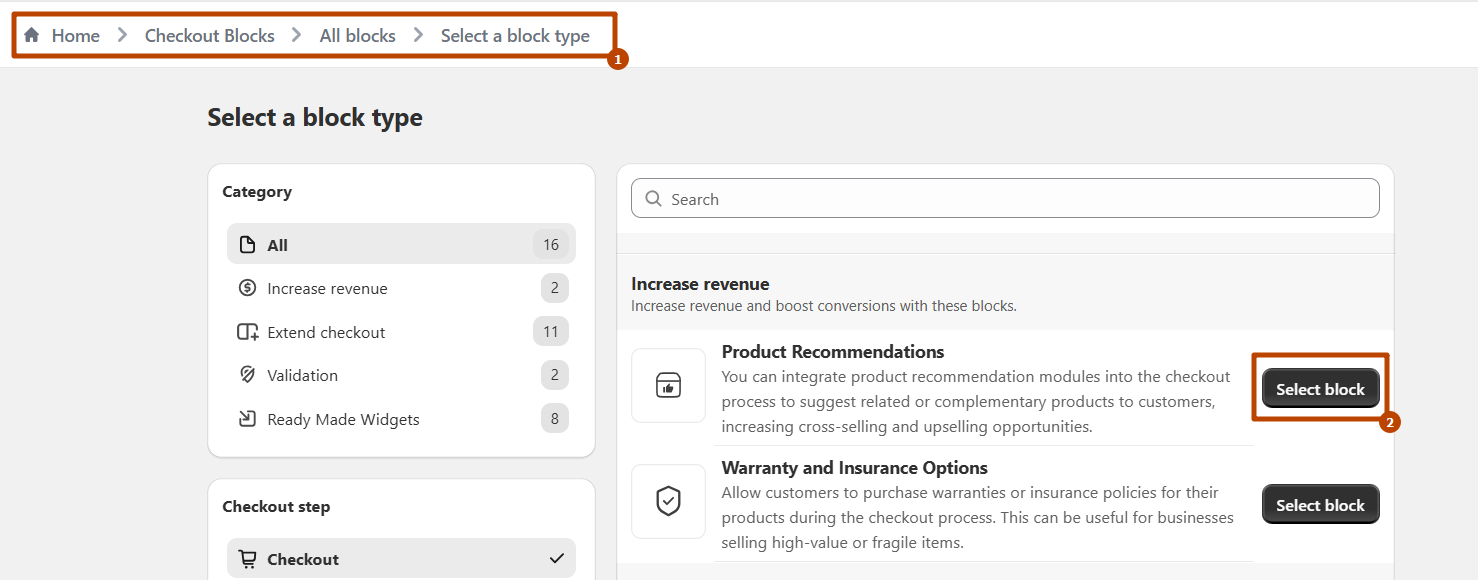Open Checkout Blocks breadcrumb link
Screen dimensions: 1478x580
click(x=209, y=36)
